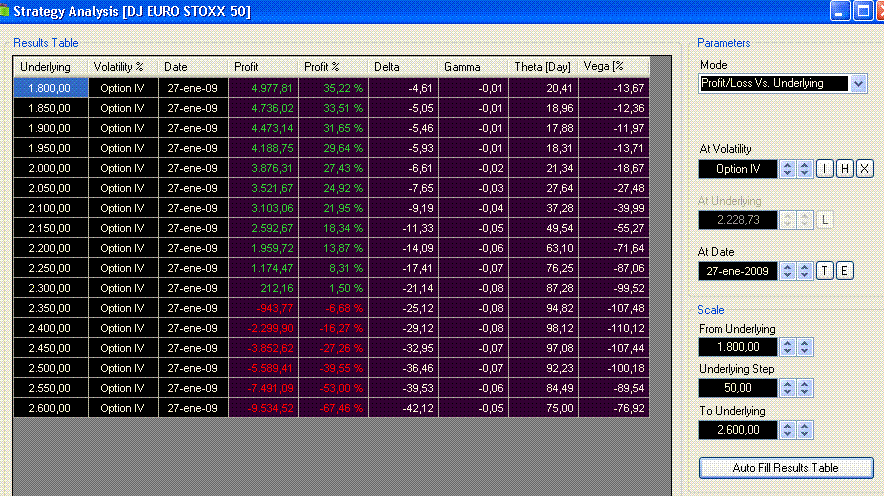884x496 pixels.
Task: Select the 2.000,00 underlying cell
Action: 51,168
